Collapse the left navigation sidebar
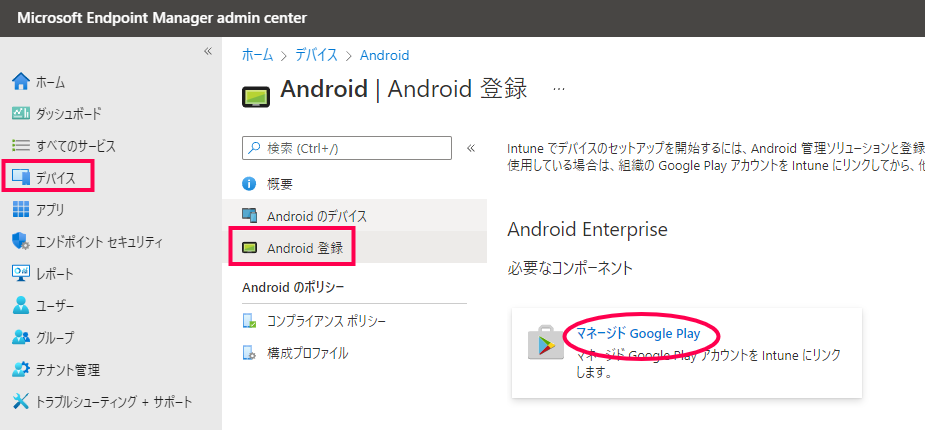 [208, 51]
